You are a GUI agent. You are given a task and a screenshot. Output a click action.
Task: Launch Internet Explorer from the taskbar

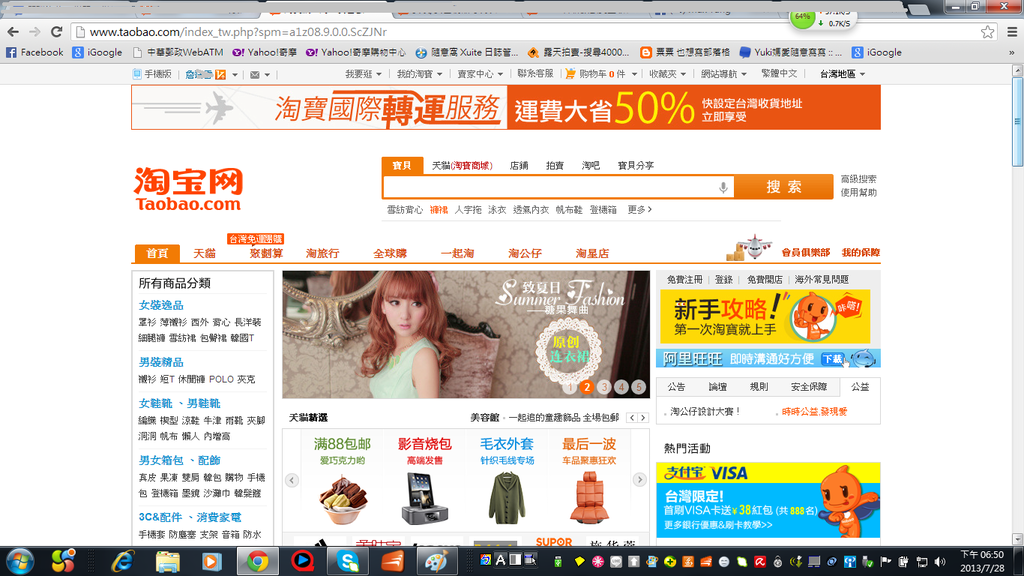122,562
